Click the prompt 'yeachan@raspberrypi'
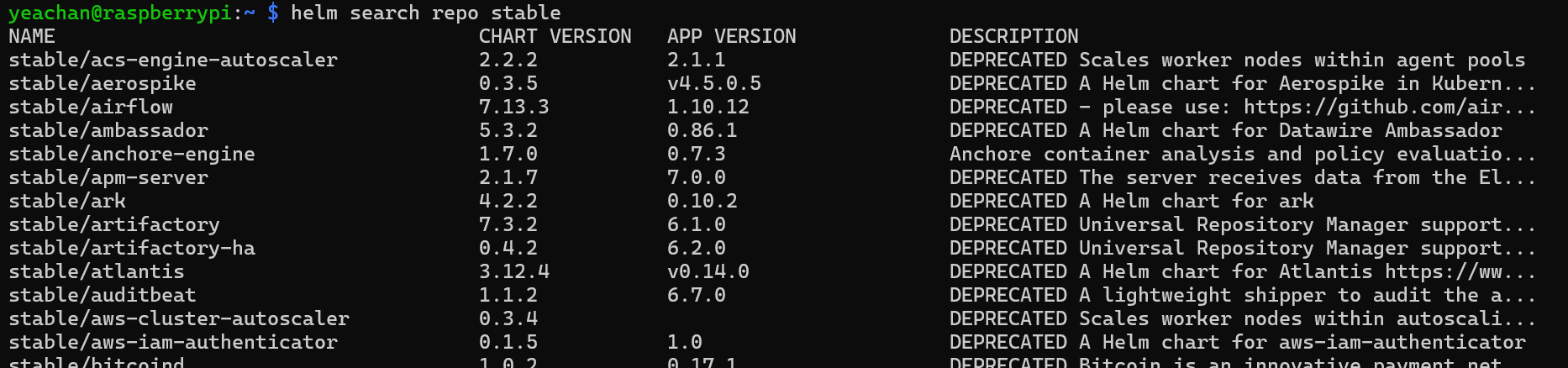The width and height of the screenshot is (1568, 368). coord(120,13)
